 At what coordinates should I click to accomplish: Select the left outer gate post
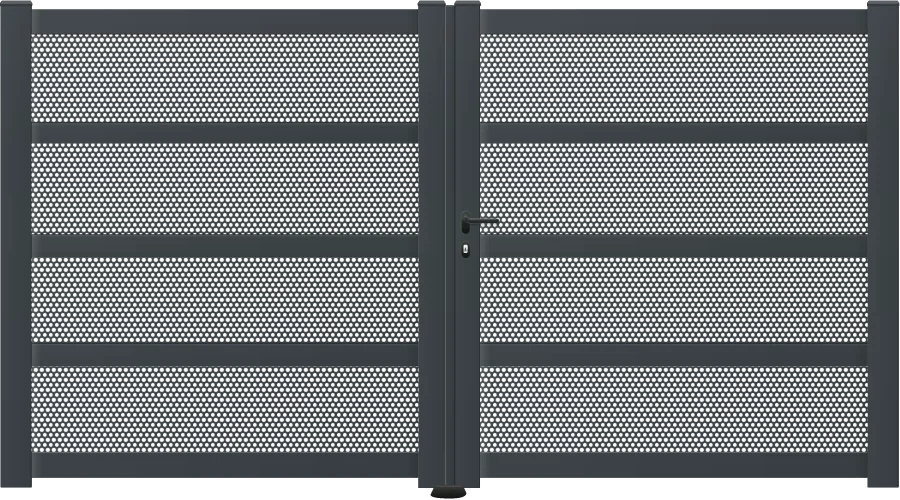click(16, 245)
